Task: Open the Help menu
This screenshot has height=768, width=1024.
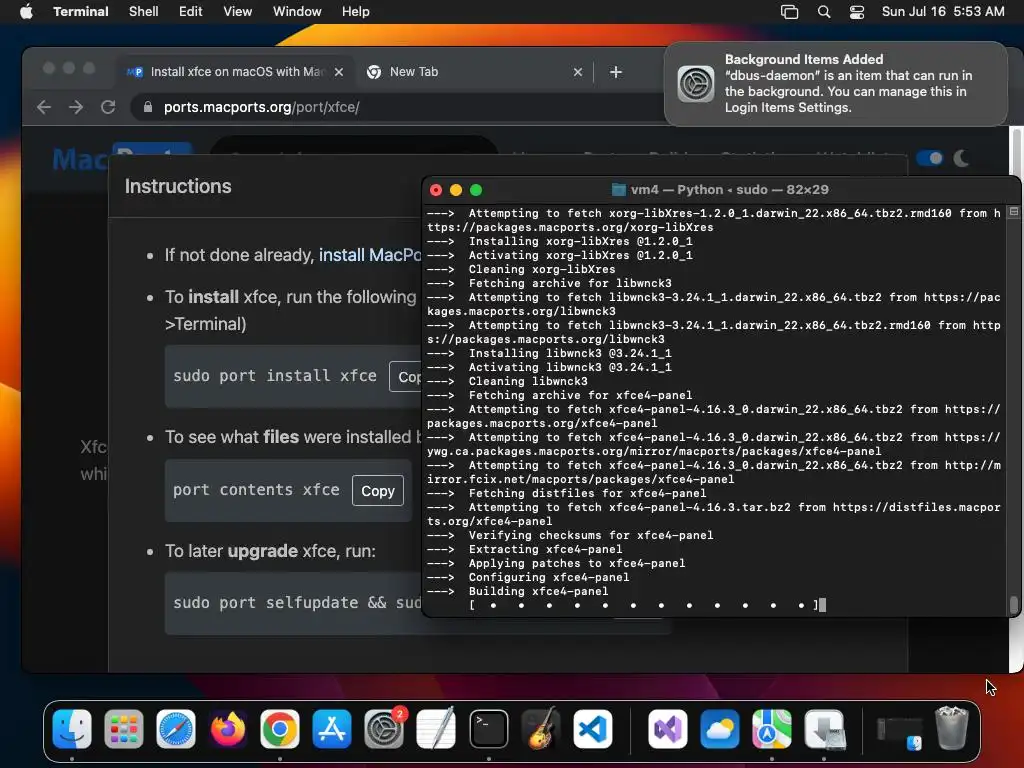Action: coord(355,11)
